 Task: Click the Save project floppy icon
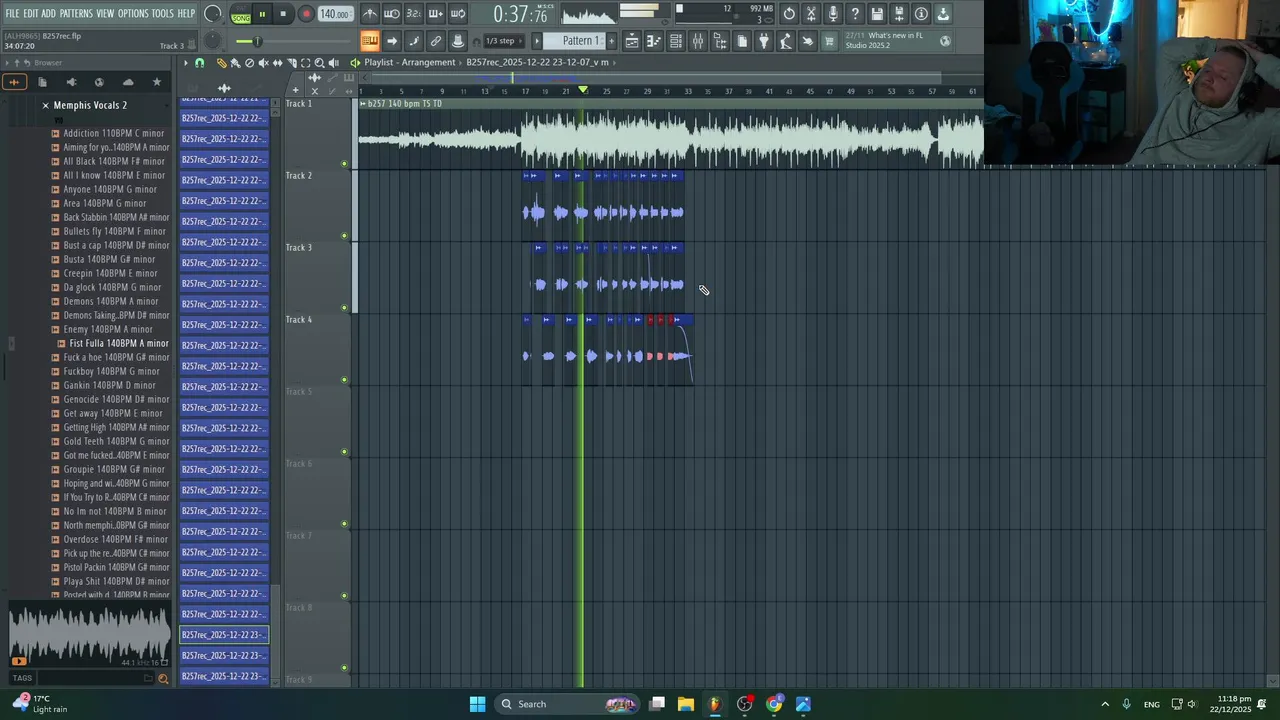(x=877, y=14)
